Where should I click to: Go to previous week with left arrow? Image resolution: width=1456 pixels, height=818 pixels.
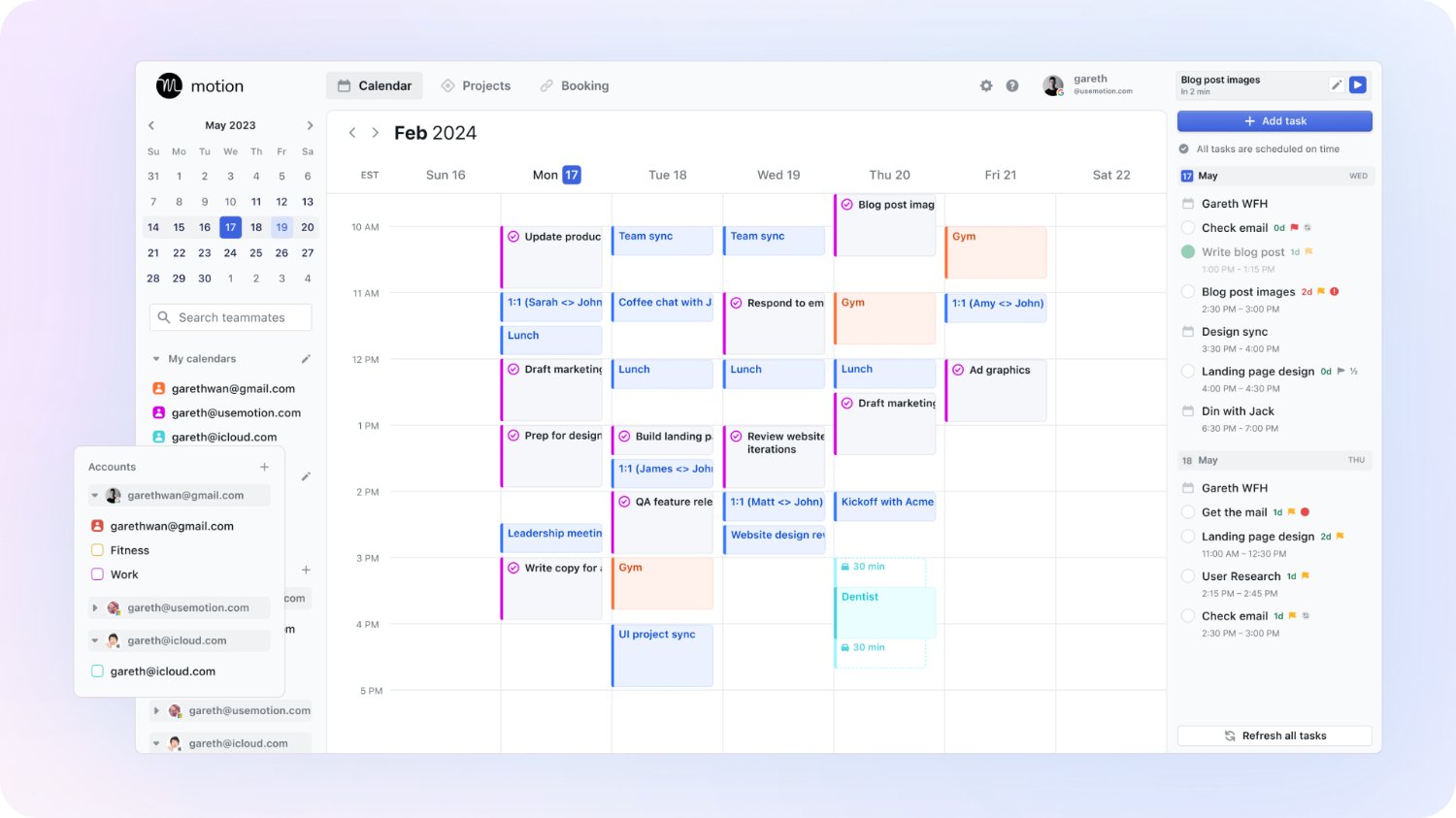pyautogui.click(x=352, y=133)
